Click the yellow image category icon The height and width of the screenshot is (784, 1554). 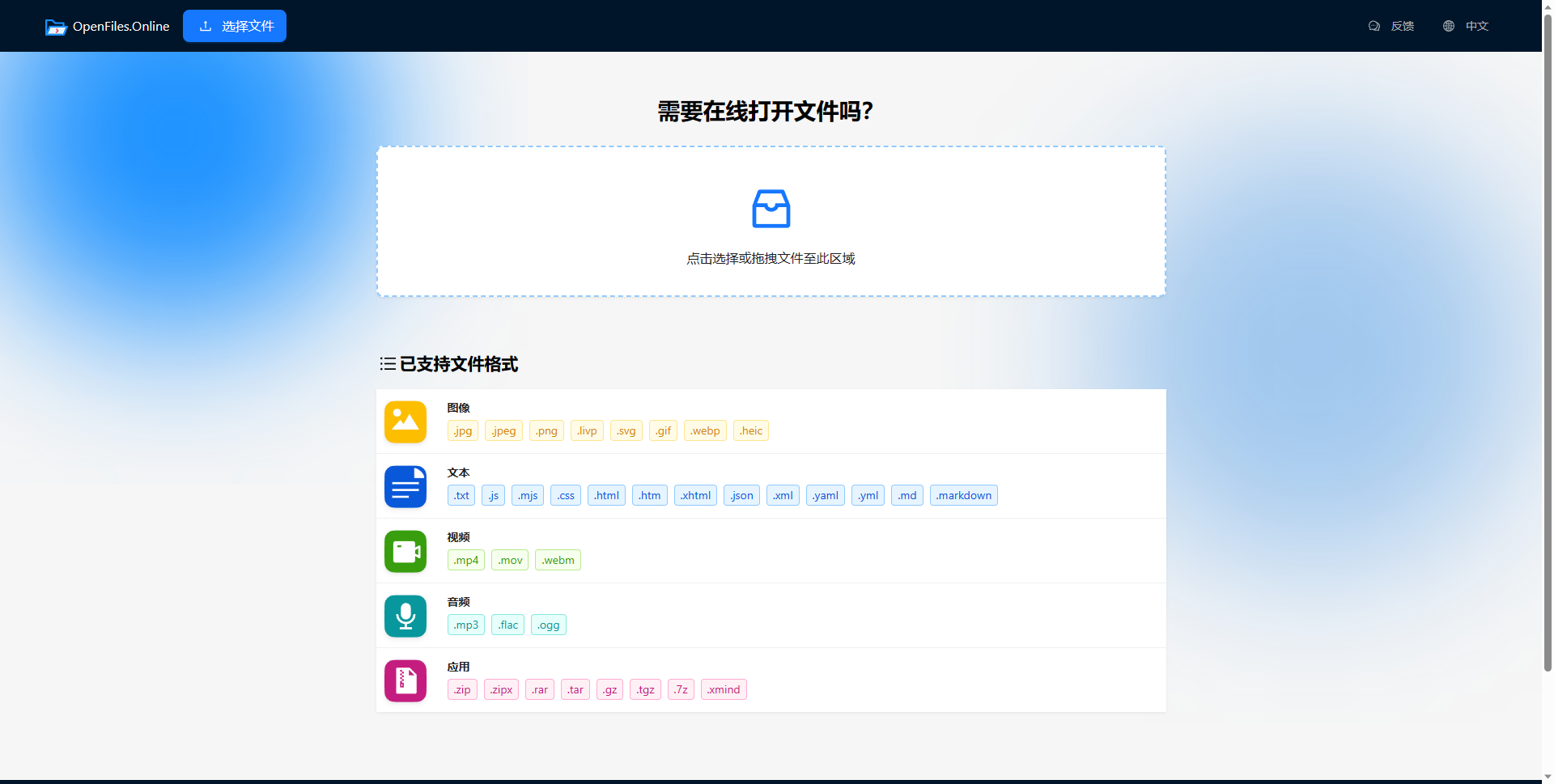click(405, 422)
